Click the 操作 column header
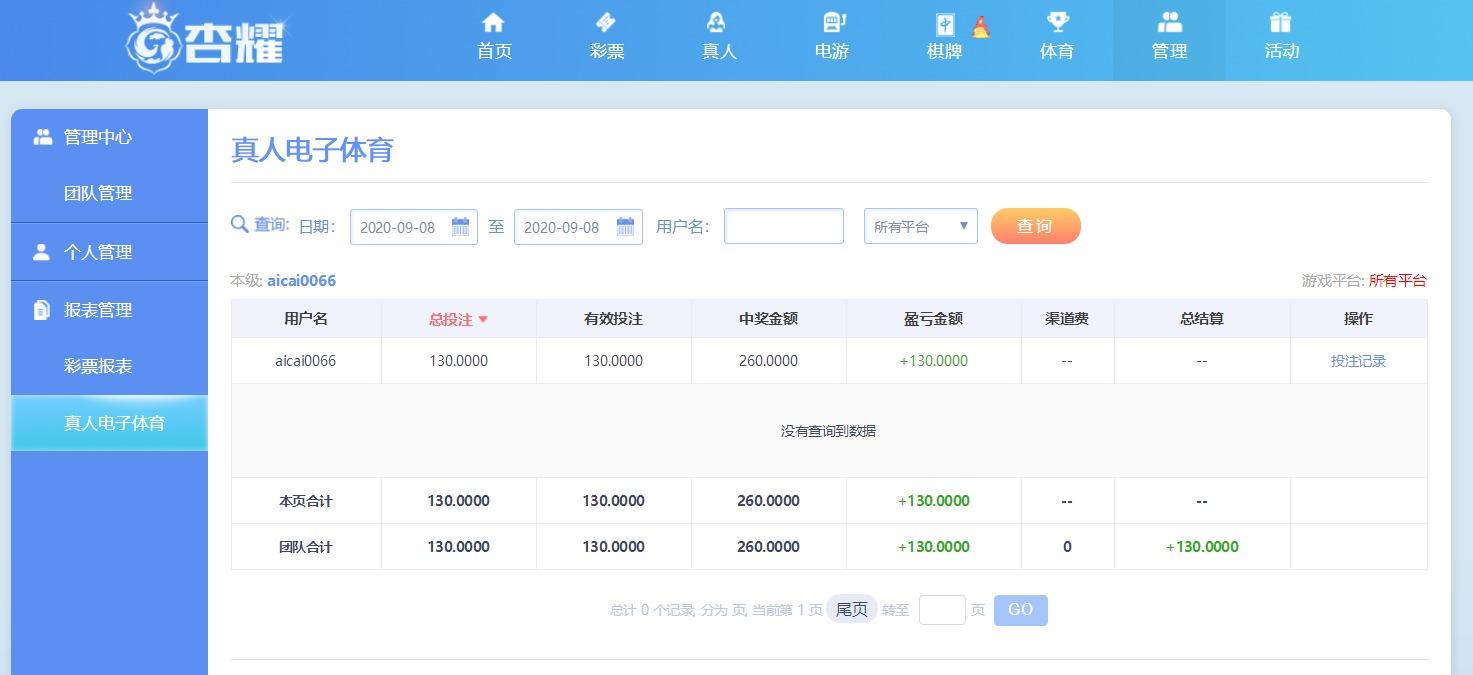1473x675 pixels. tap(1358, 319)
